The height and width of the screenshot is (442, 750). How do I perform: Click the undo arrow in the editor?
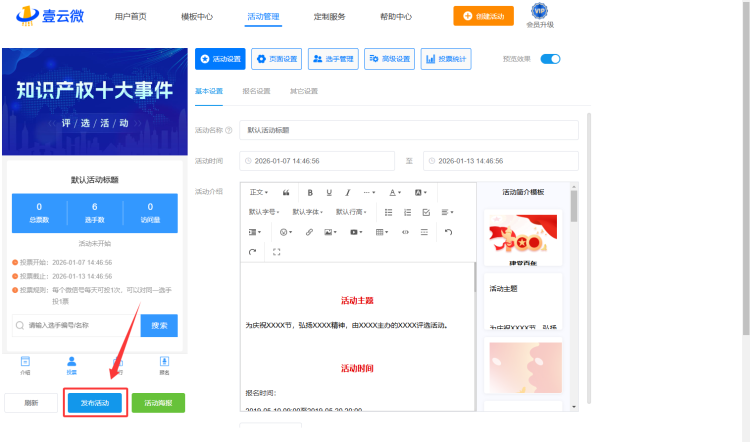(449, 232)
